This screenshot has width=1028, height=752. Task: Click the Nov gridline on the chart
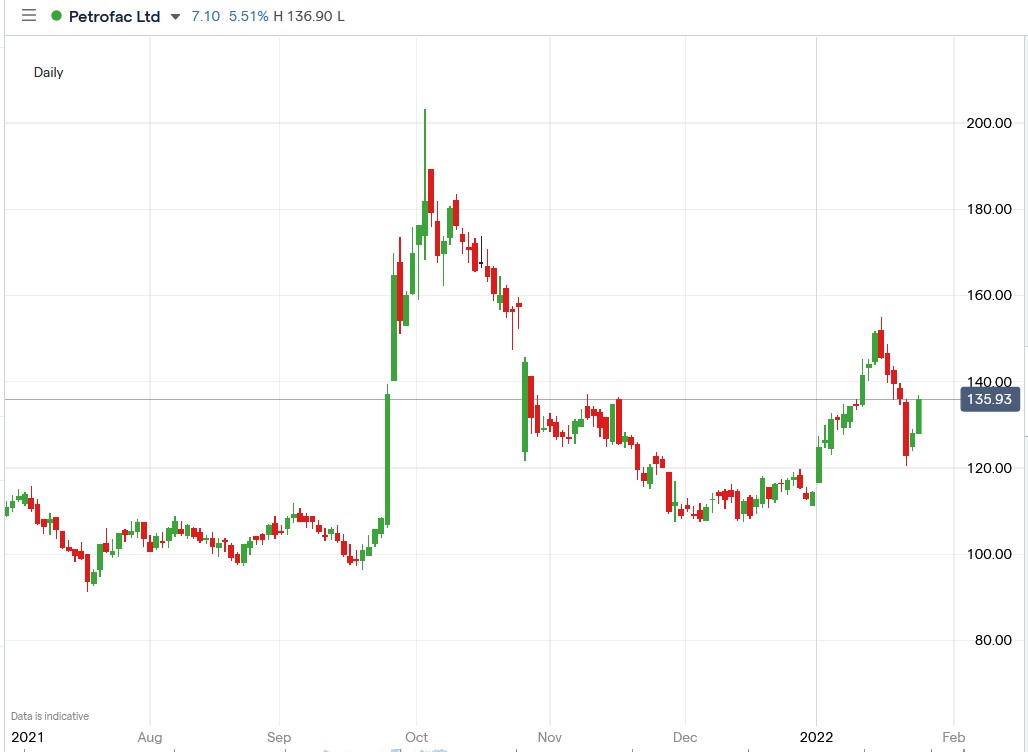(x=549, y=400)
